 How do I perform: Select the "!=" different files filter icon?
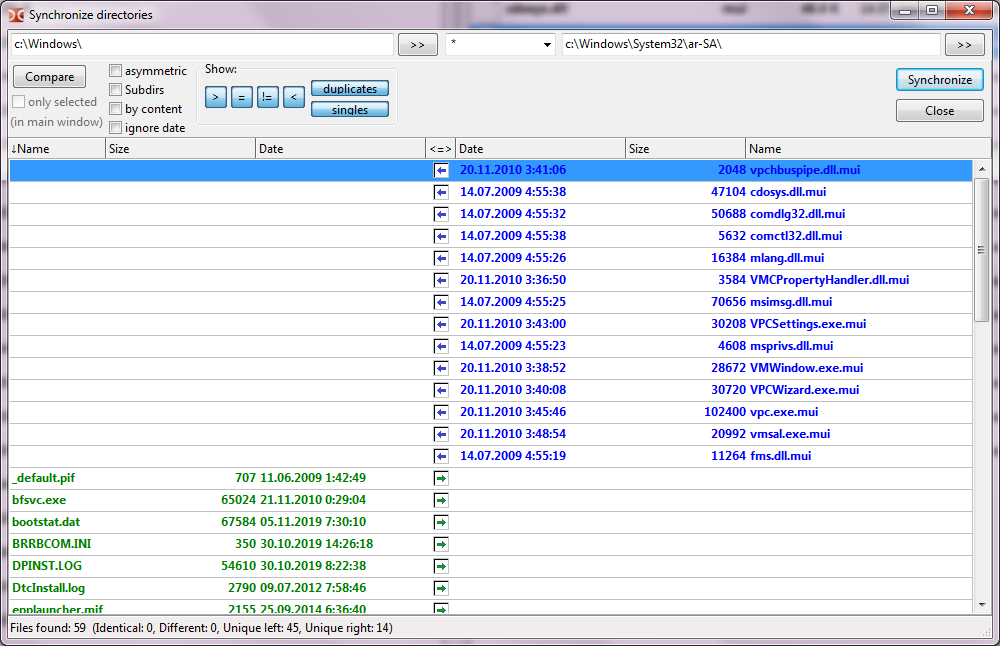[267, 96]
